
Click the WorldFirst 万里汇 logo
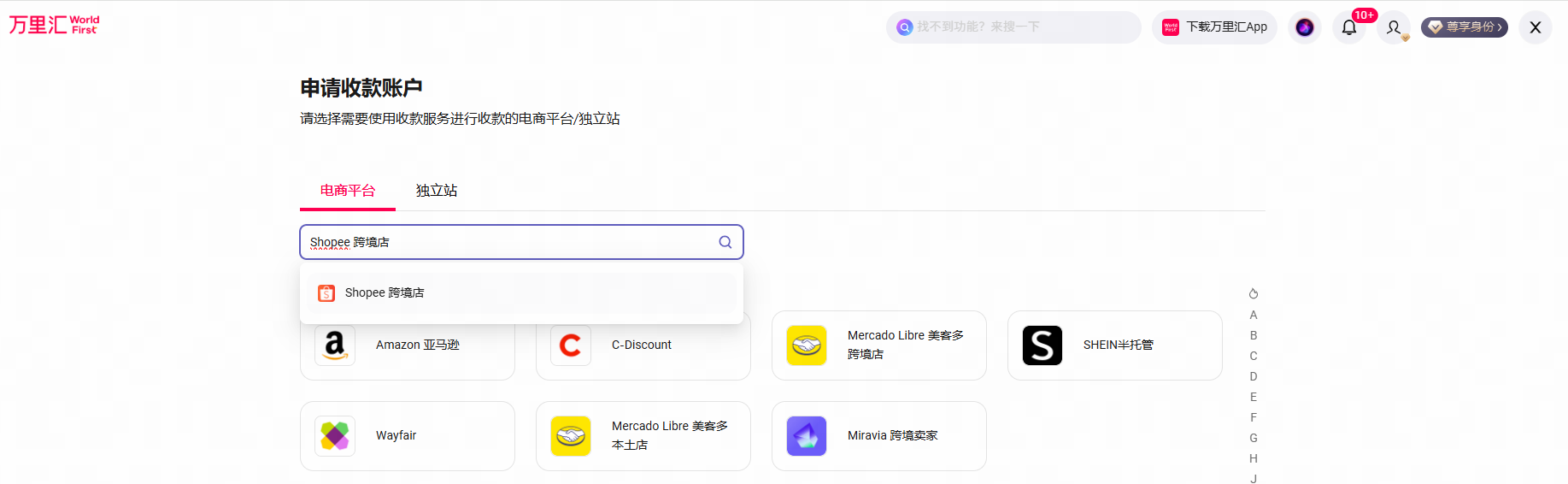coord(54,25)
